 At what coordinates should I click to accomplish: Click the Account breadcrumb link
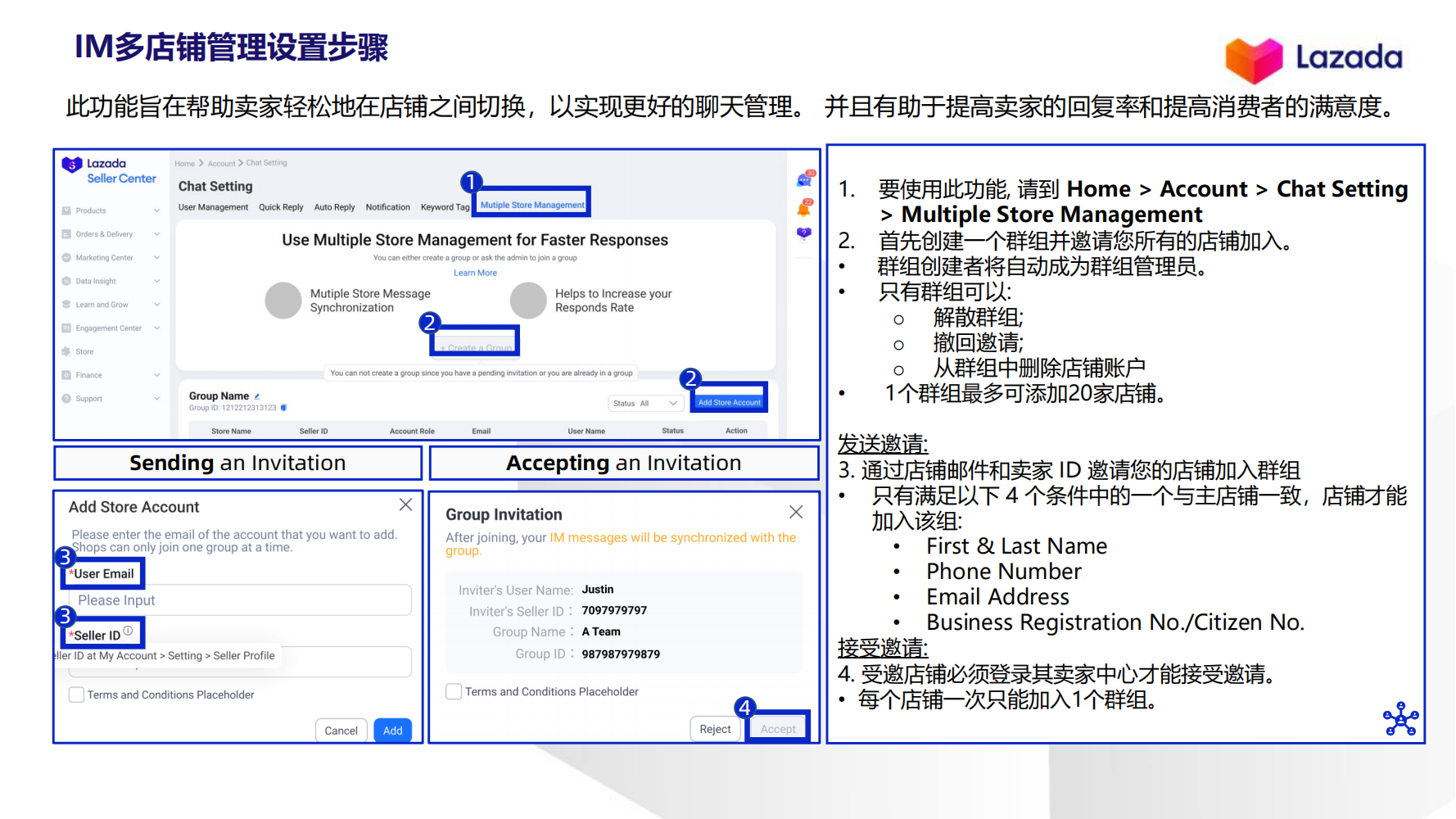click(221, 164)
